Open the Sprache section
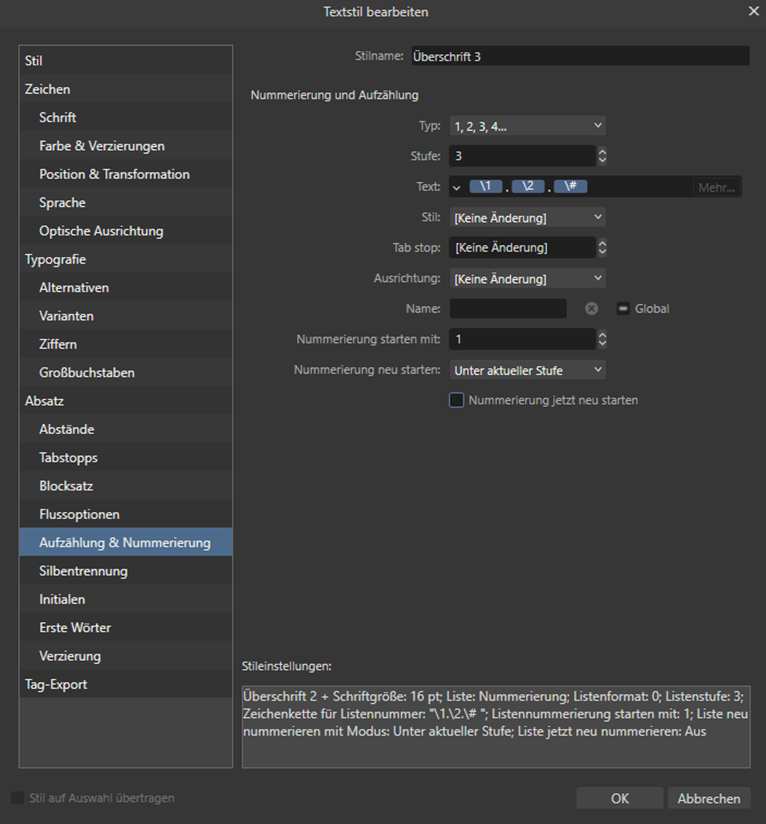The height and width of the screenshot is (824, 766). pos(126,202)
